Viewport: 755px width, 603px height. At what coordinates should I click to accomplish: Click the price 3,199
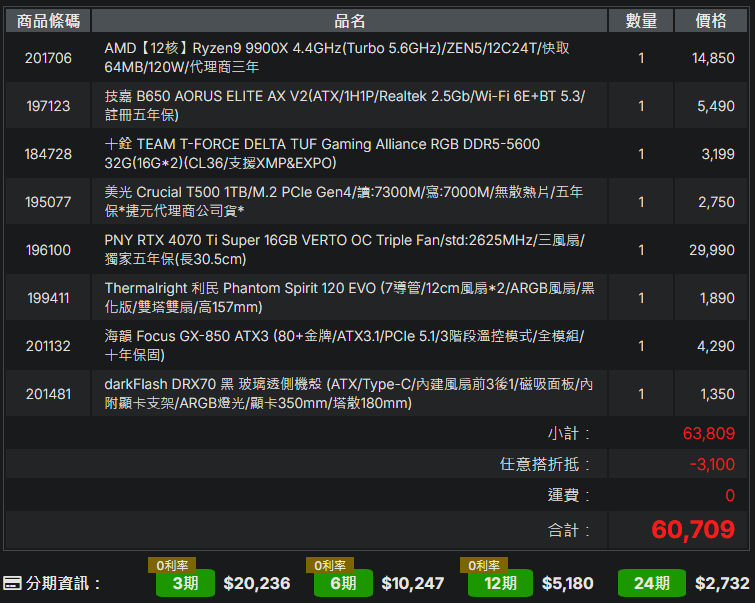[x=718, y=154]
